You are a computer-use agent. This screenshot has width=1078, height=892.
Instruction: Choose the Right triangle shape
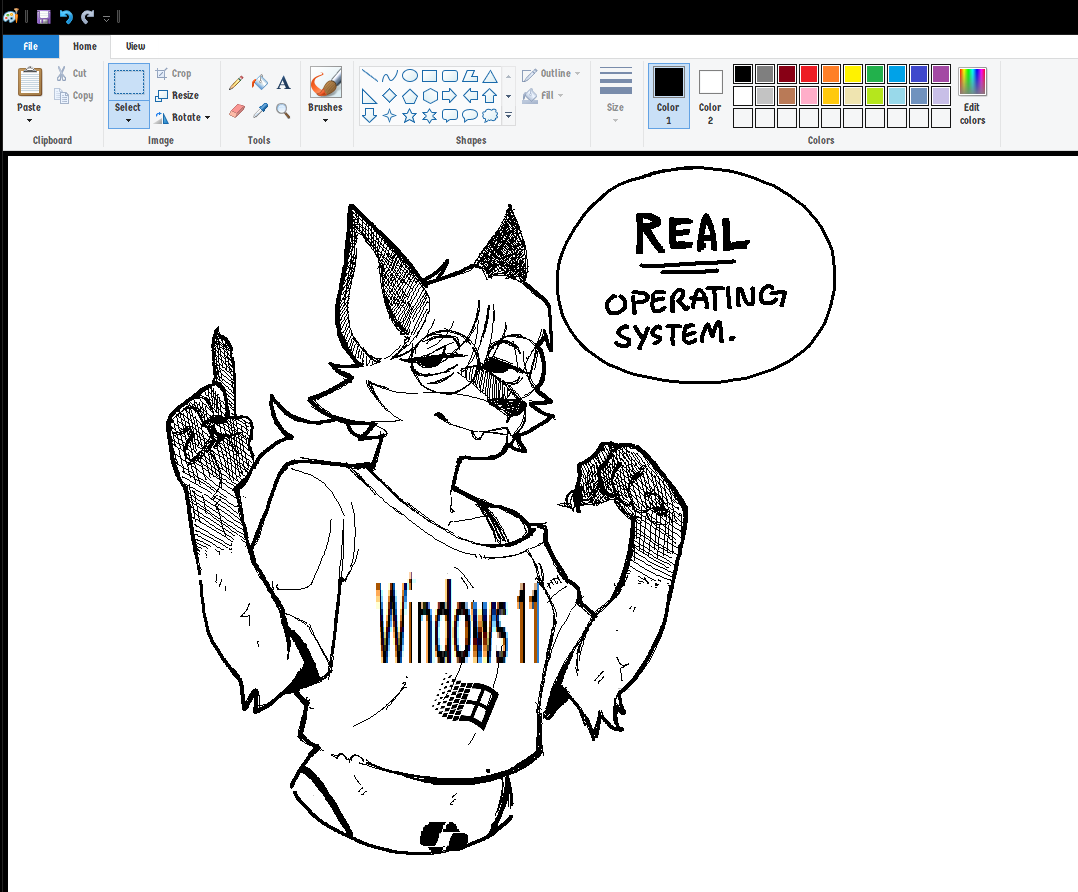point(369,96)
